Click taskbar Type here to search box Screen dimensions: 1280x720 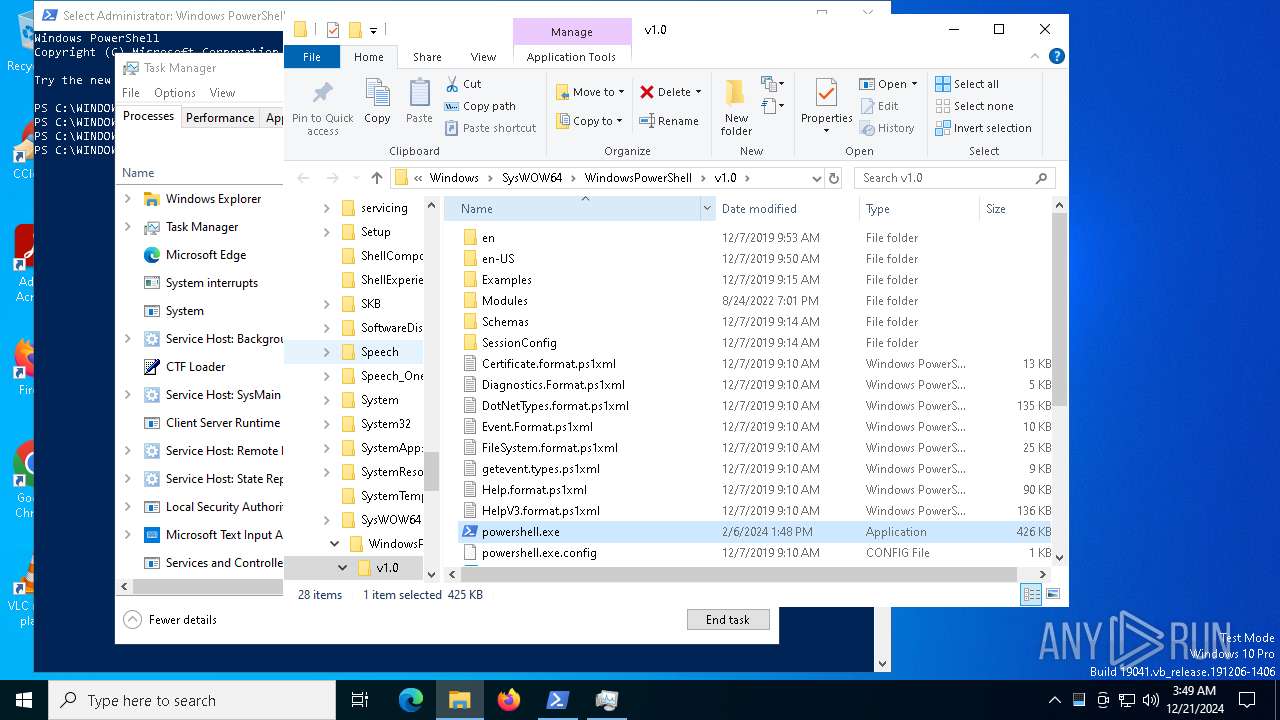(x=192, y=700)
